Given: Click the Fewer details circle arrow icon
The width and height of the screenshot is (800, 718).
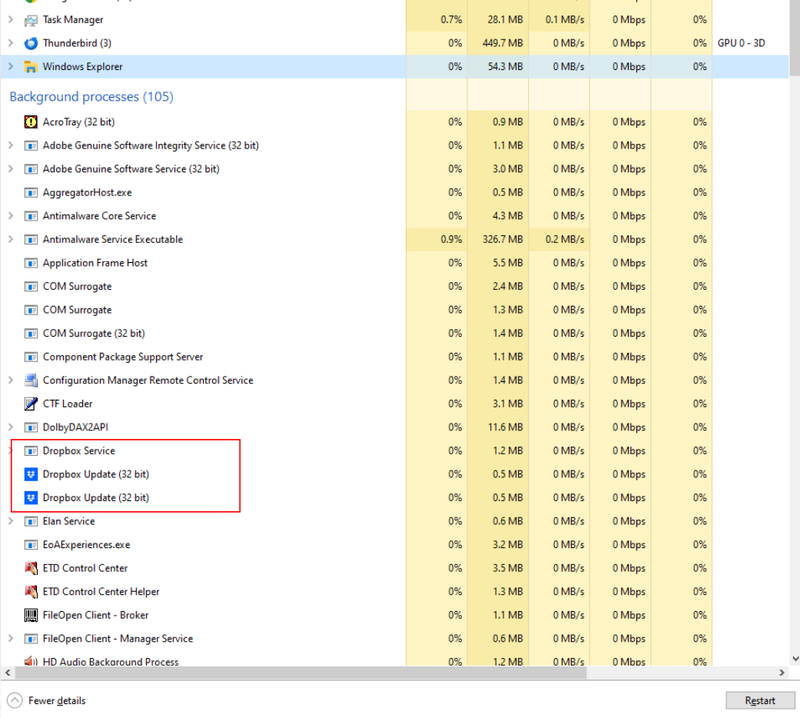Looking at the screenshot, I should pos(15,700).
